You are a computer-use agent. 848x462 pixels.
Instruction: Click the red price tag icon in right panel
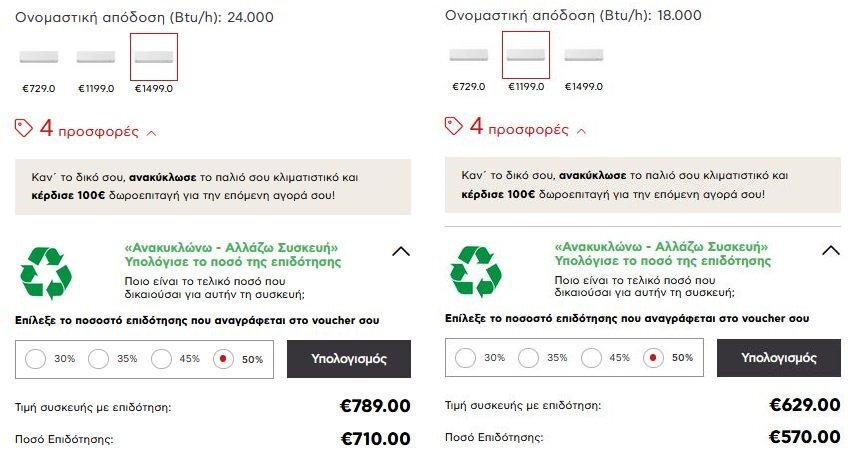point(453,126)
